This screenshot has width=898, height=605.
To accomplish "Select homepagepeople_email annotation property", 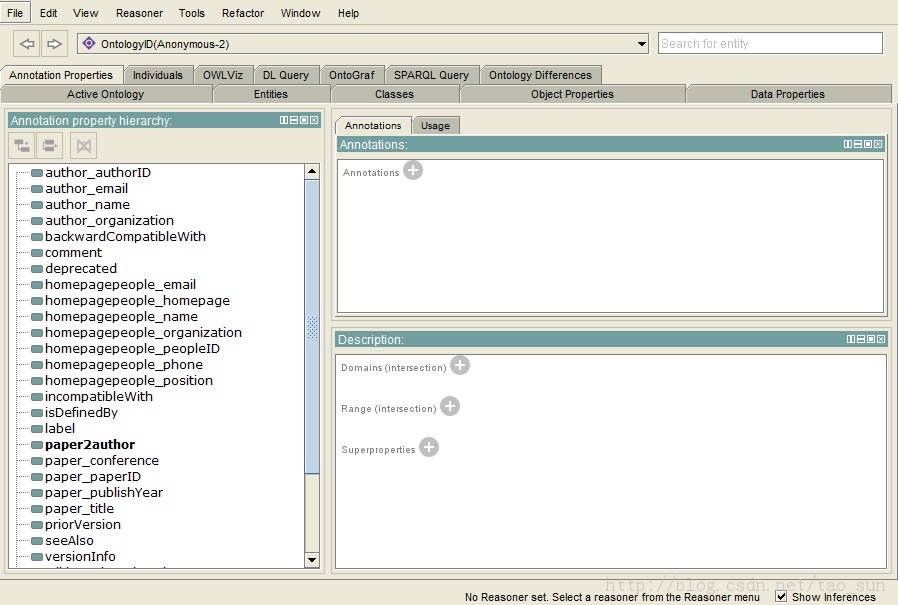I will [x=120, y=285].
